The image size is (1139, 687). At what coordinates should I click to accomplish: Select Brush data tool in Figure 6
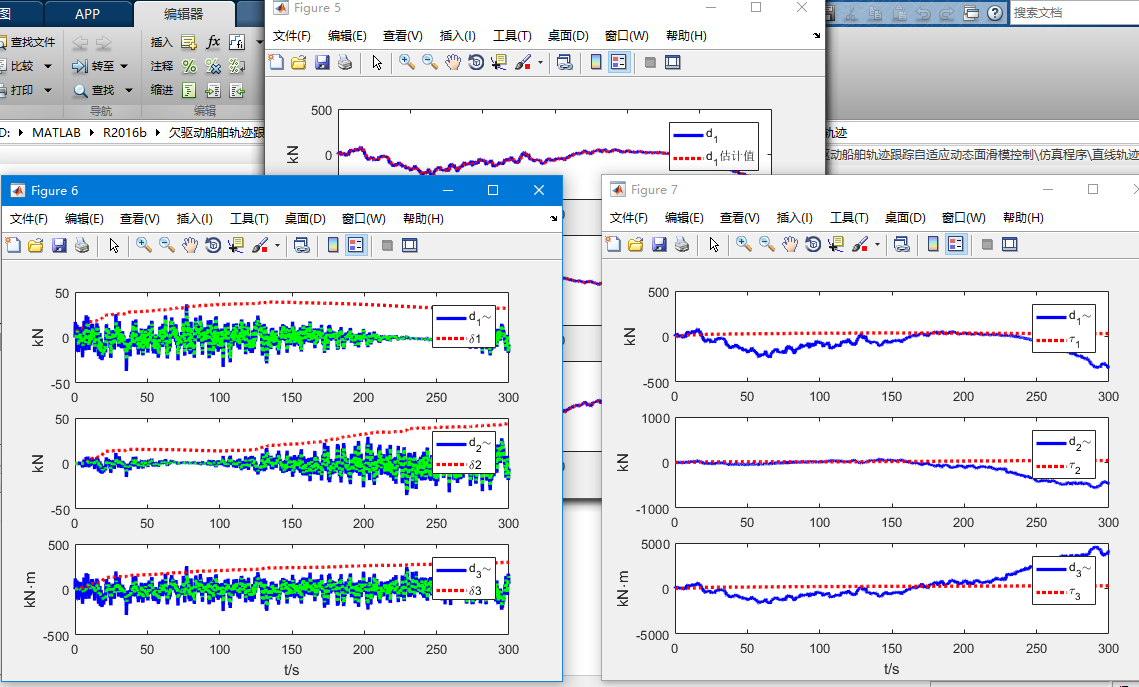260,245
